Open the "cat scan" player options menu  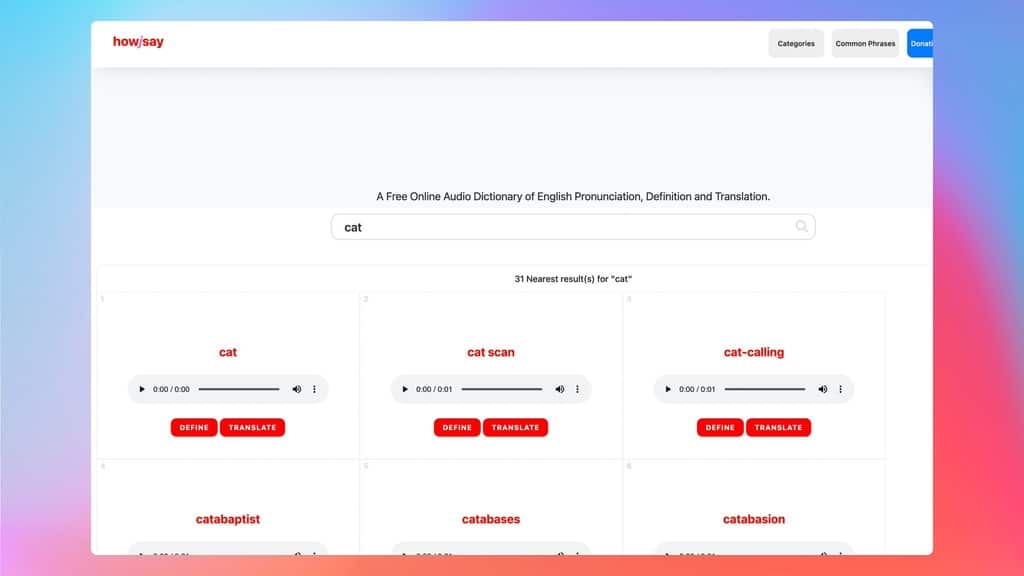click(578, 389)
